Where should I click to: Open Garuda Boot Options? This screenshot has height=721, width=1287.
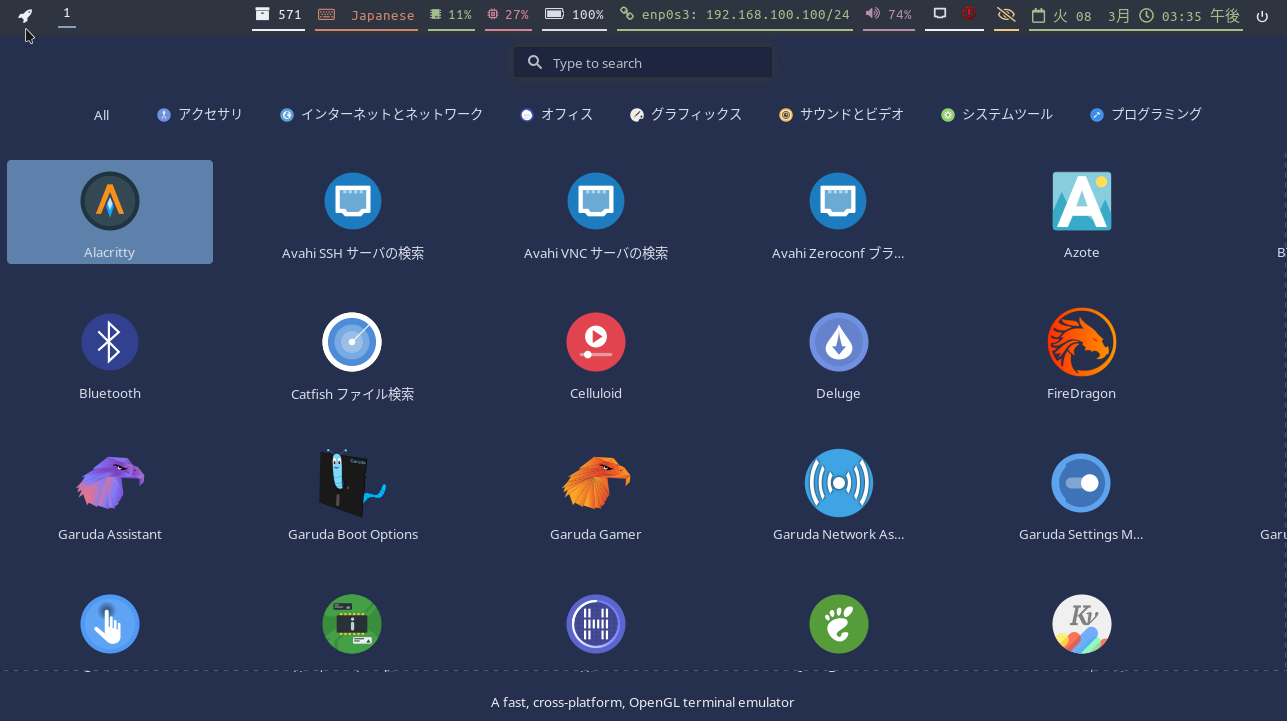coord(352,494)
